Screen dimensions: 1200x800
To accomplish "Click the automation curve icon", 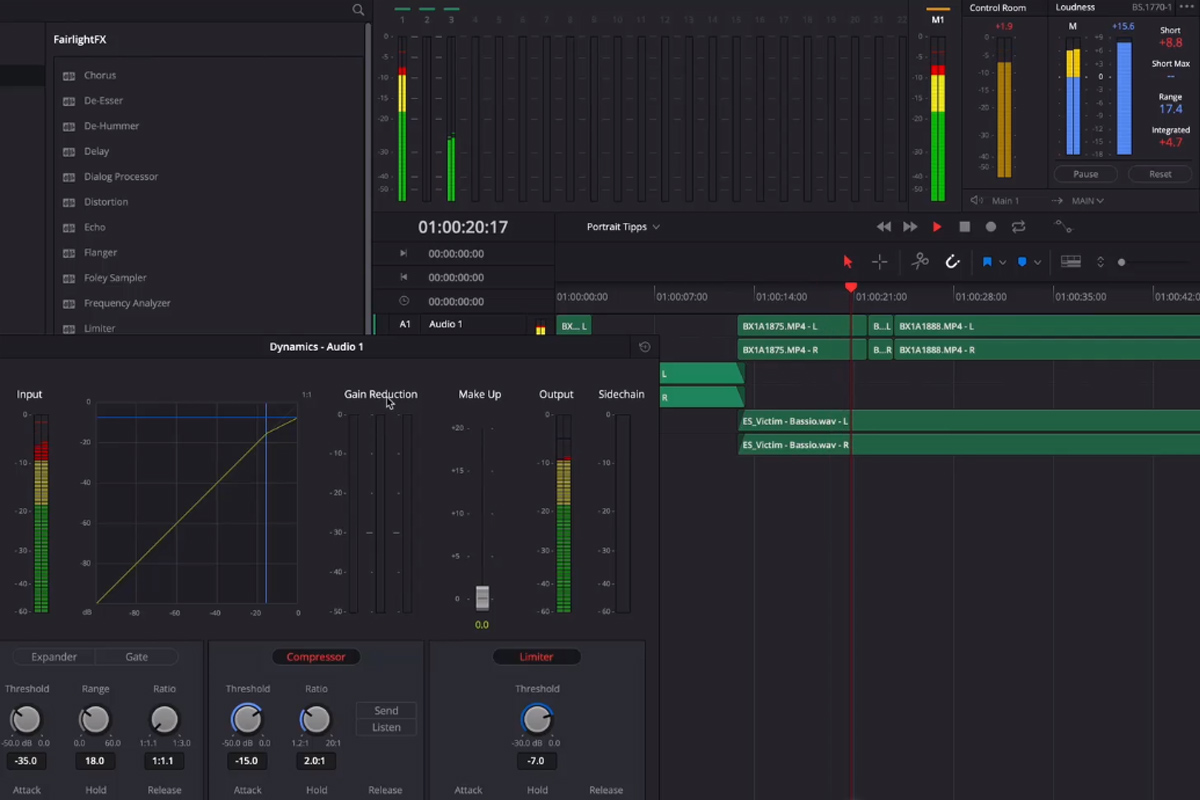I will [x=1063, y=227].
